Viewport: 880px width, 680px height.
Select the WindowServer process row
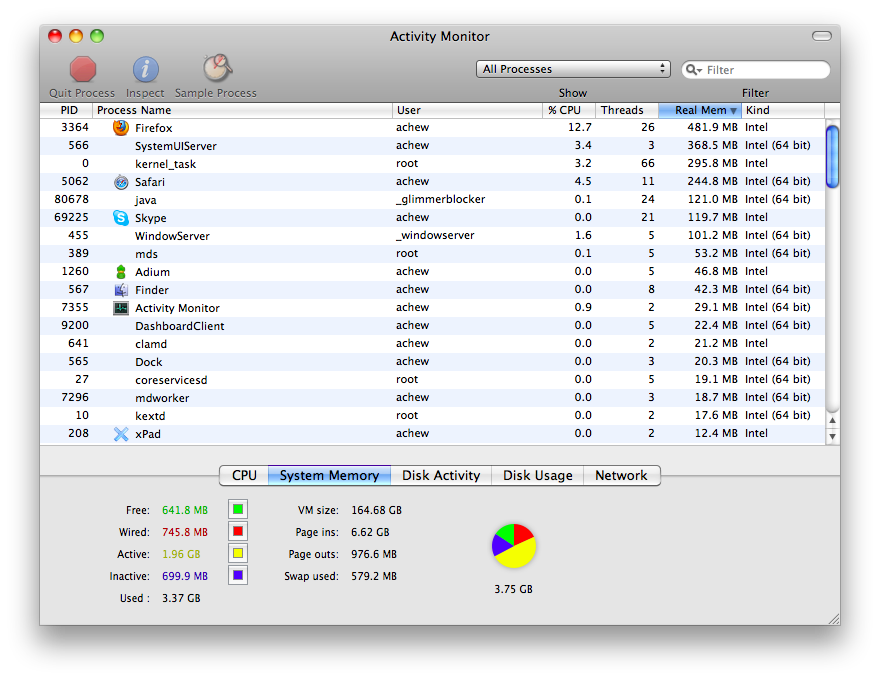[433, 236]
